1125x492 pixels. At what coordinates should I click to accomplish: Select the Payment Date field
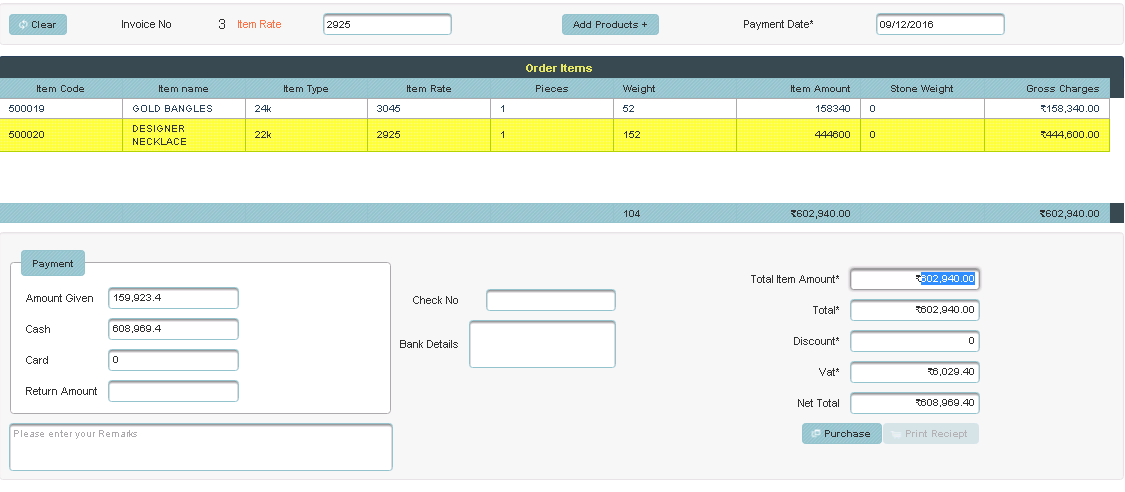pyautogui.click(x=939, y=25)
